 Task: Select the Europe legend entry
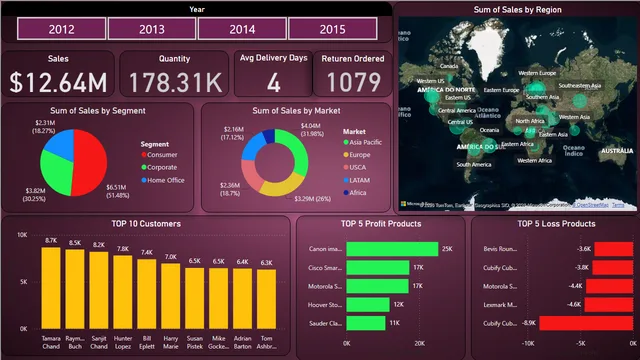(357, 155)
